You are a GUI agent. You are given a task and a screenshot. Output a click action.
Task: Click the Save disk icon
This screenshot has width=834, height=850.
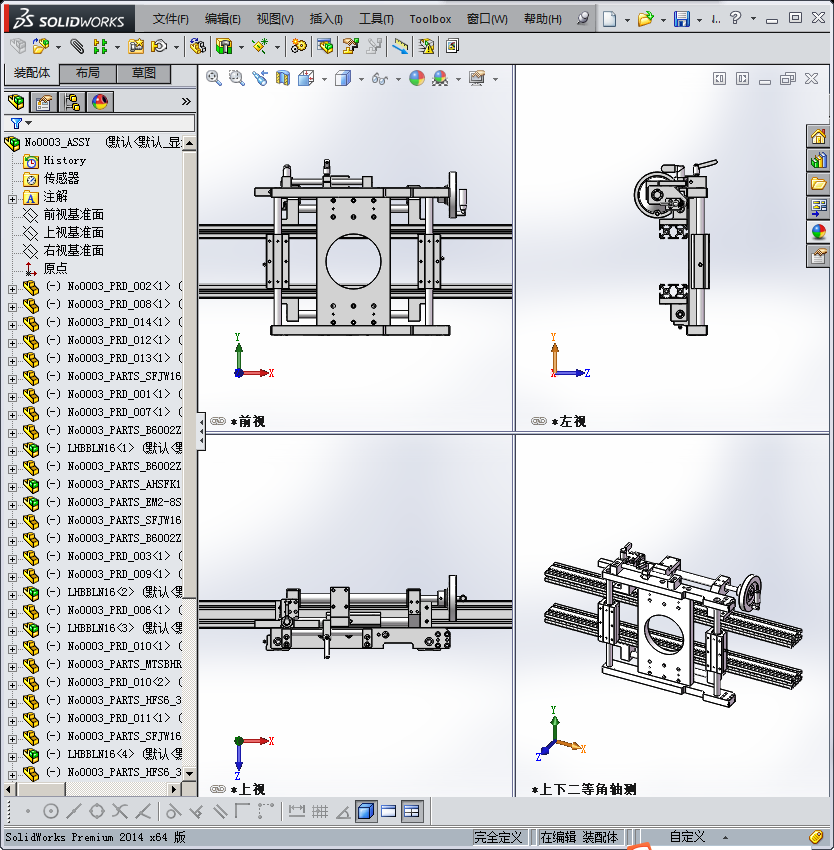(x=682, y=19)
